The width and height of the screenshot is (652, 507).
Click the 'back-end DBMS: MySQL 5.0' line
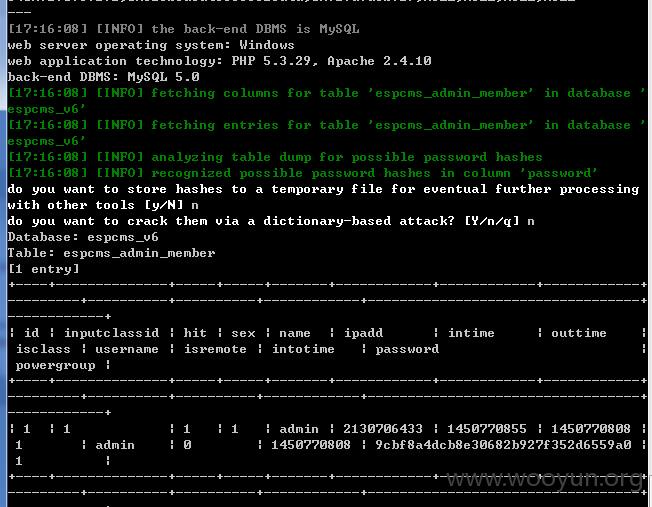104,77
